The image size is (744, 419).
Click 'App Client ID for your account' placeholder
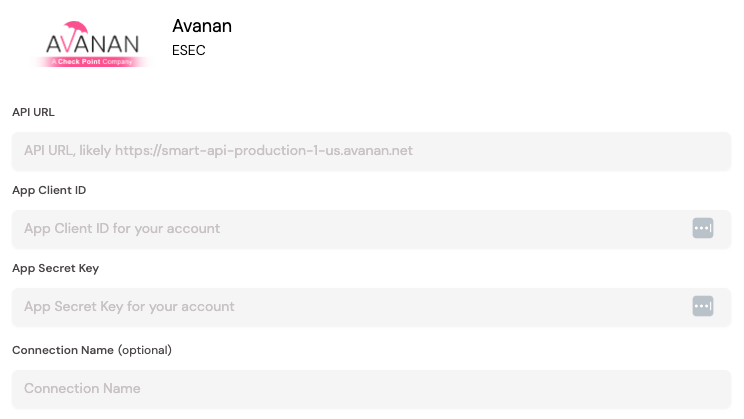pyautogui.click(x=122, y=229)
